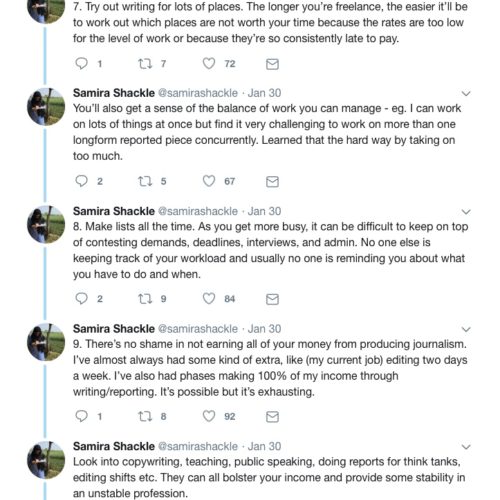Open Jan 30 timestamp on 'copywriting' tweet
The height and width of the screenshot is (500, 500).
264,446
